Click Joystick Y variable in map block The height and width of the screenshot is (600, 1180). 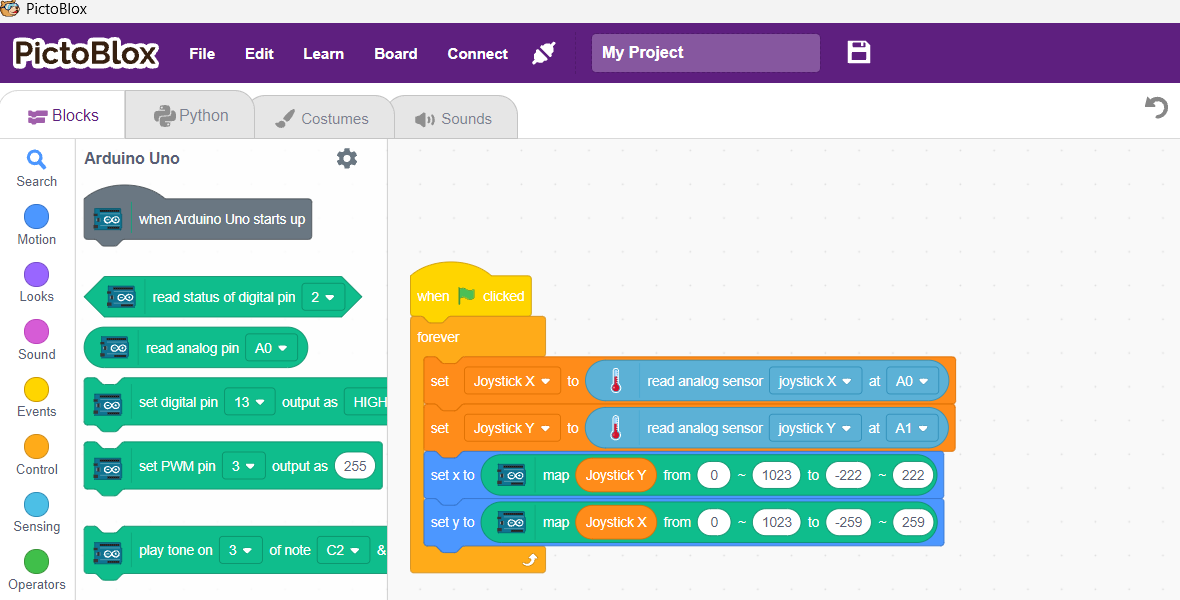(616, 475)
